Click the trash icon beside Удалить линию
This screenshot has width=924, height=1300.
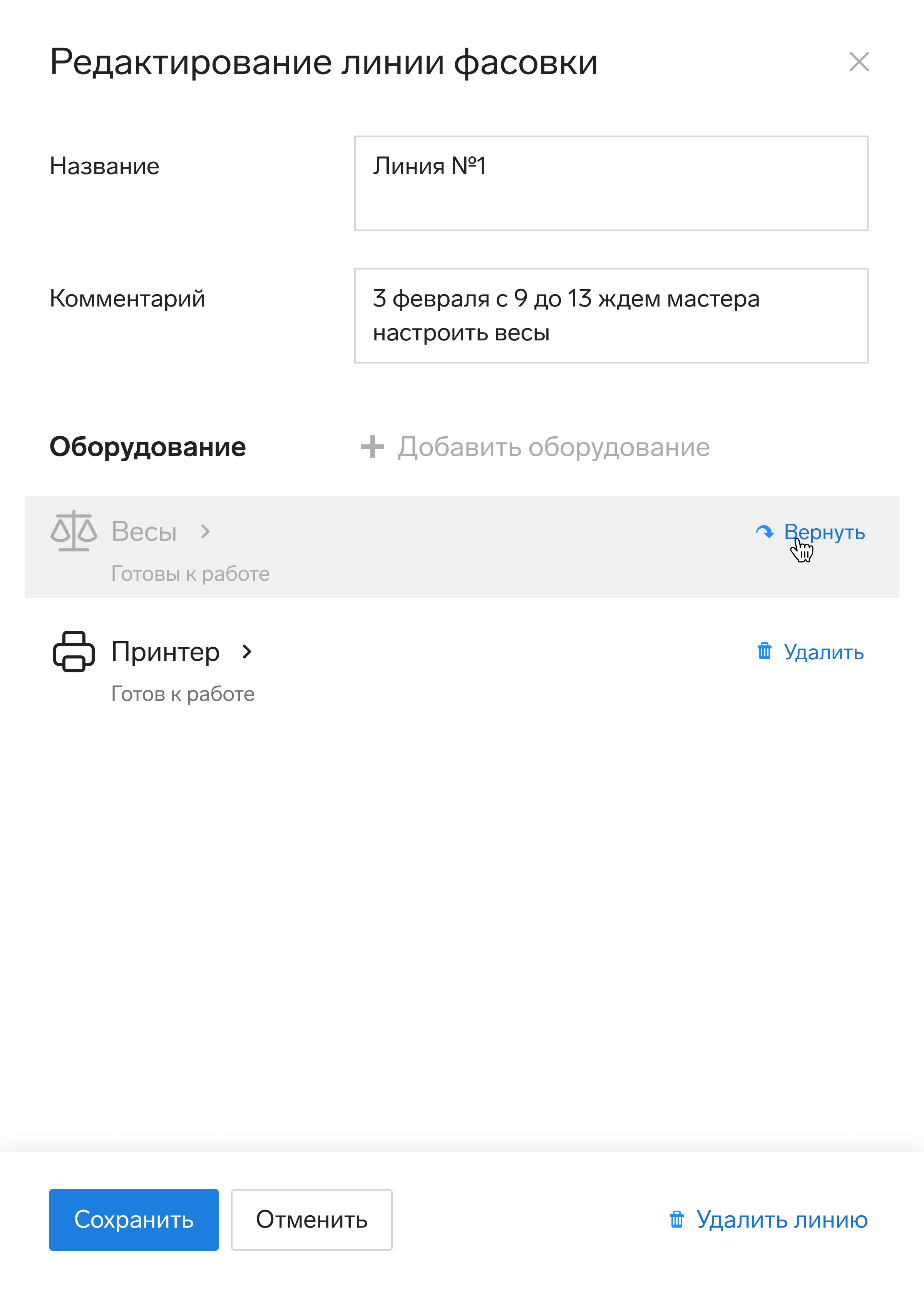click(676, 1219)
